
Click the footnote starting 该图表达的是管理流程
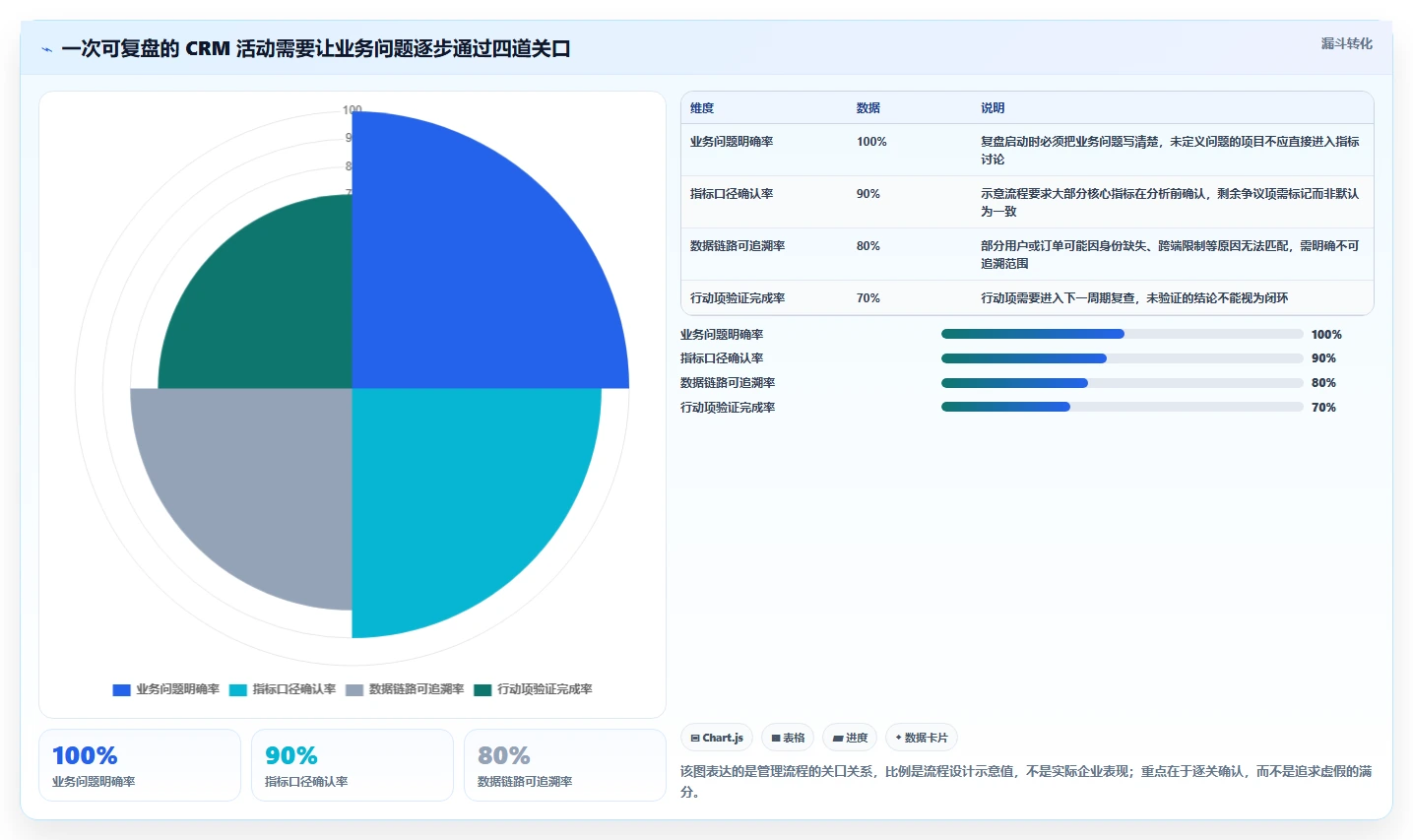(x=1026, y=781)
